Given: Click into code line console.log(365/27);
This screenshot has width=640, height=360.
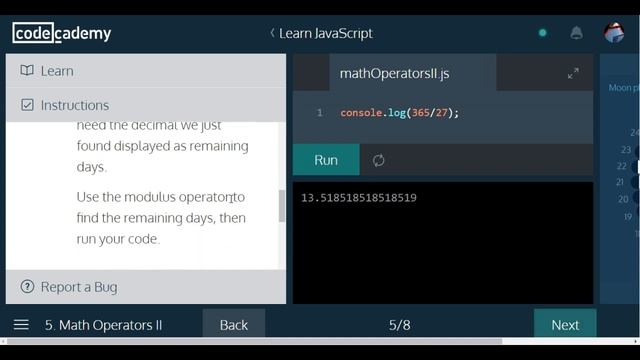Looking at the screenshot, I should pyautogui.click(x=400, y=113).
